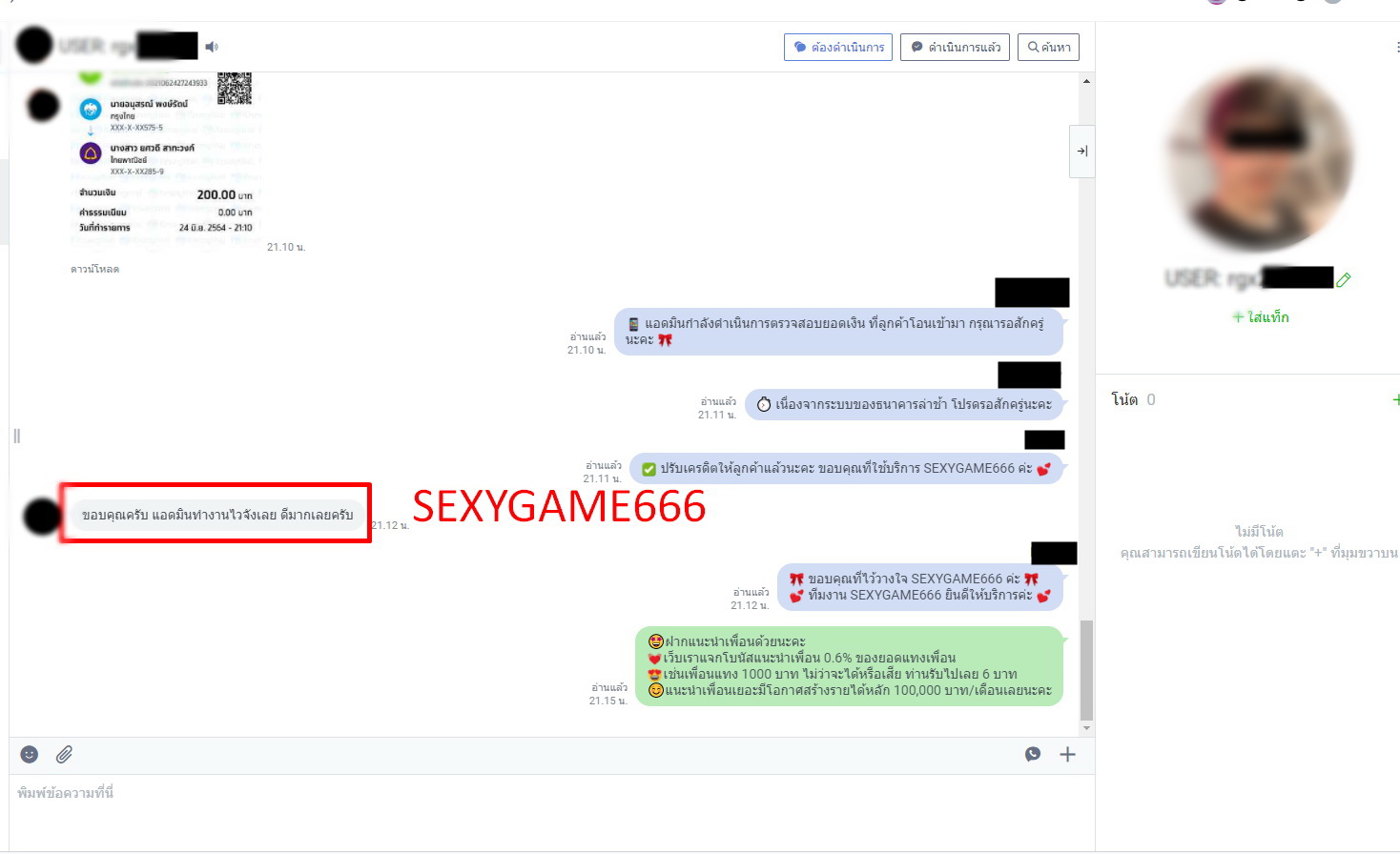Mute notifications with the speaker icon
Image resolution: width=1400 pixels, height=854 pixels.
click(x=212, y=47)
